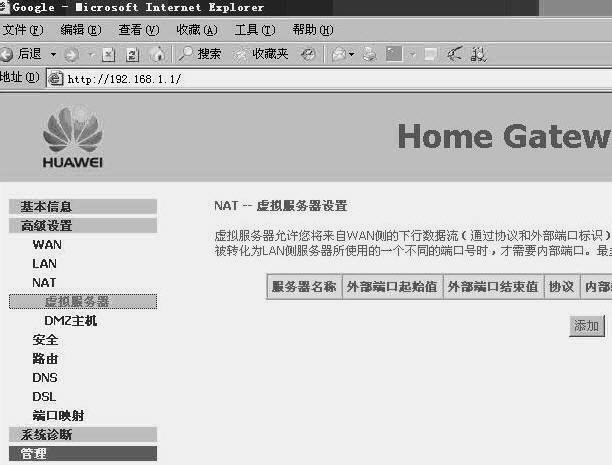Click the 添加 button

click(x=587, y=326)
